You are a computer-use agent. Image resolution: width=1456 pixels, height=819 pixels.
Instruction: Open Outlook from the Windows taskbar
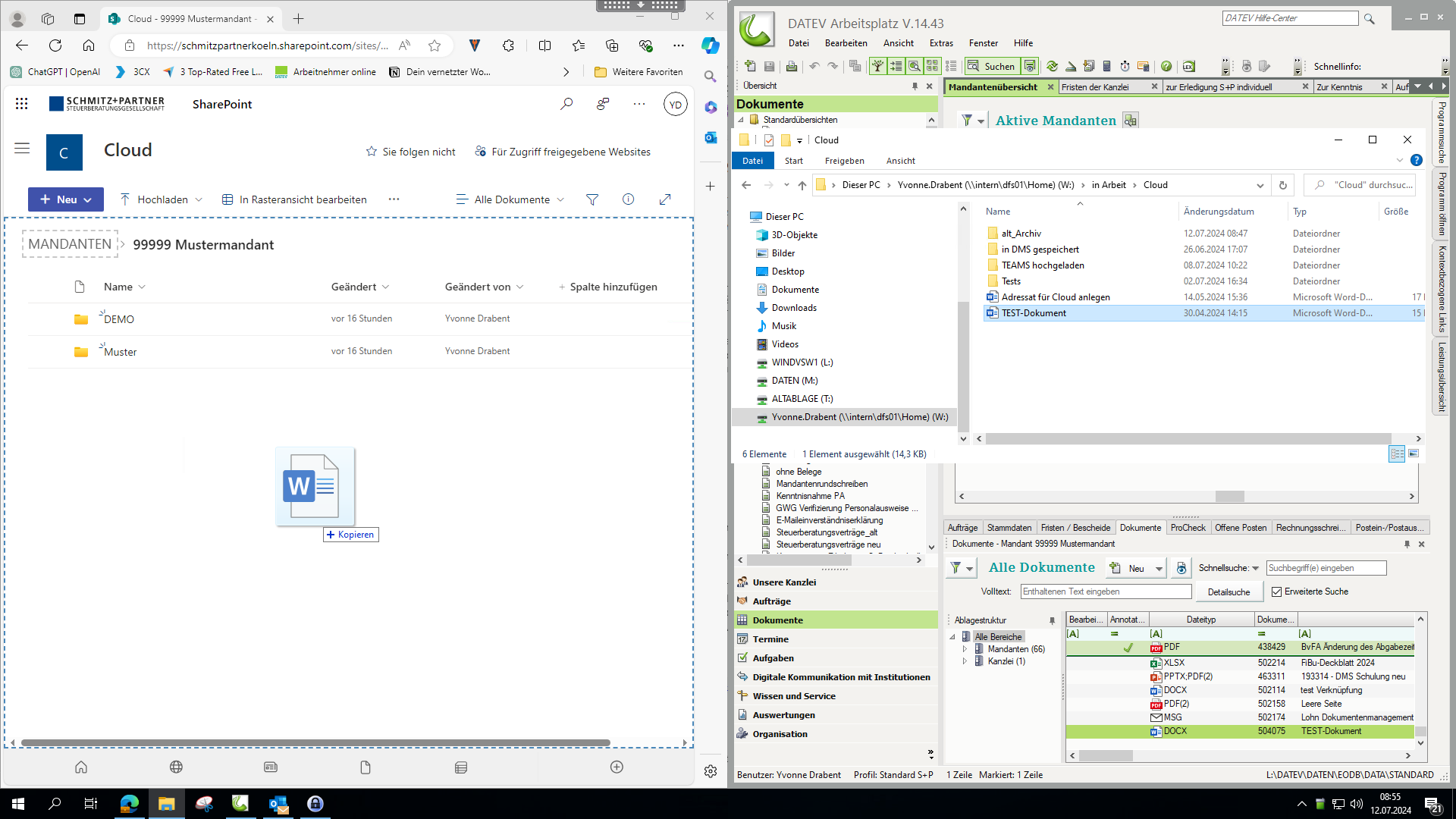278,804
